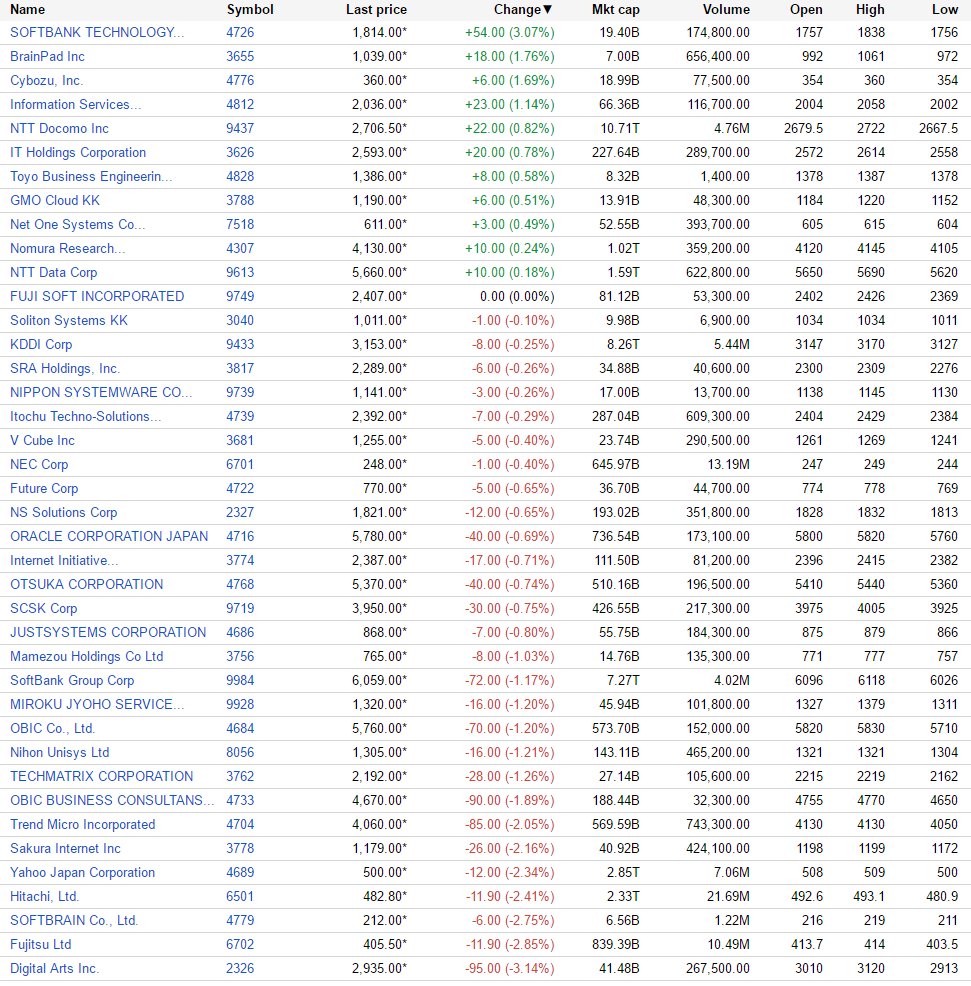The height and width of the screenshot is (986, 971).
Task: Open the SoftBank Group Corp link
Action: 72,680
